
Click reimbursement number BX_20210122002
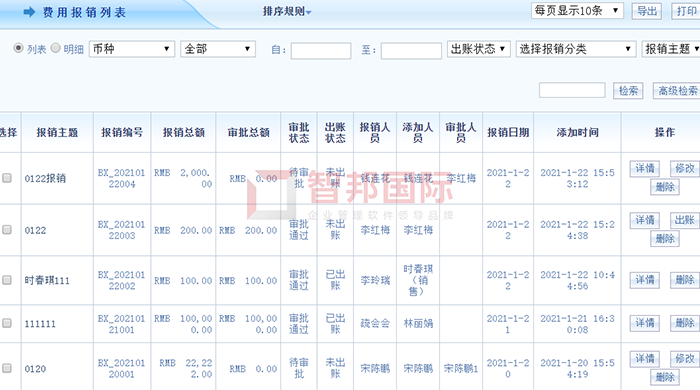[x=121, y=280]
